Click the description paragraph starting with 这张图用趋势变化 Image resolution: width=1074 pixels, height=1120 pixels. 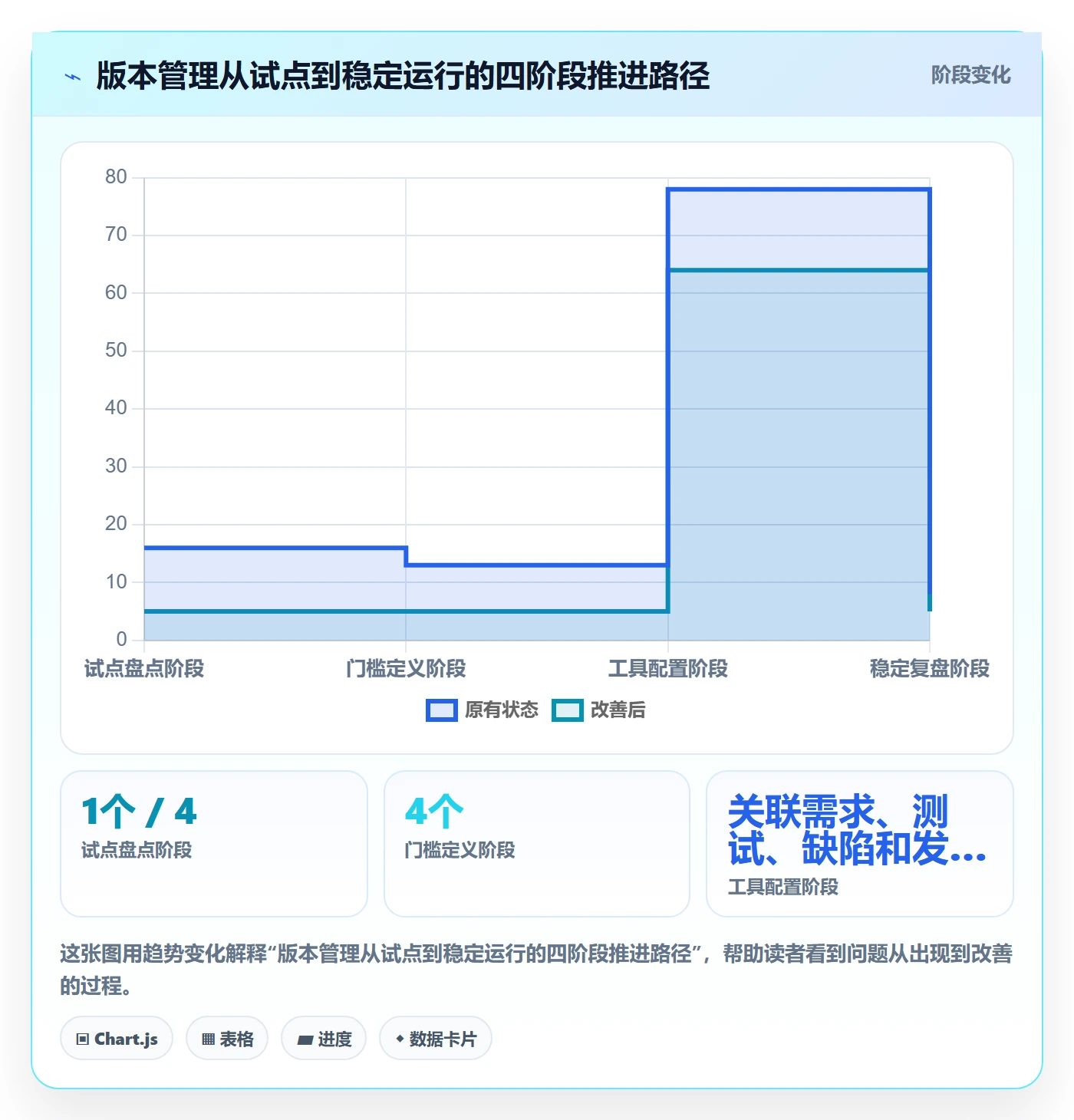pos(537,970)
